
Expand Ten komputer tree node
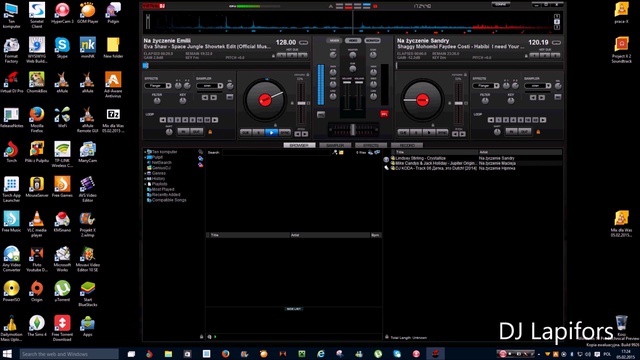pyautogui.click(x=145, y=152)
